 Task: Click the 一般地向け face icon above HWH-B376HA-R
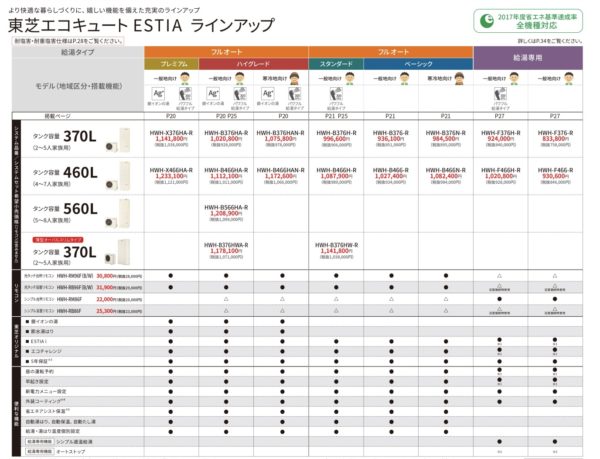[240, 78]
